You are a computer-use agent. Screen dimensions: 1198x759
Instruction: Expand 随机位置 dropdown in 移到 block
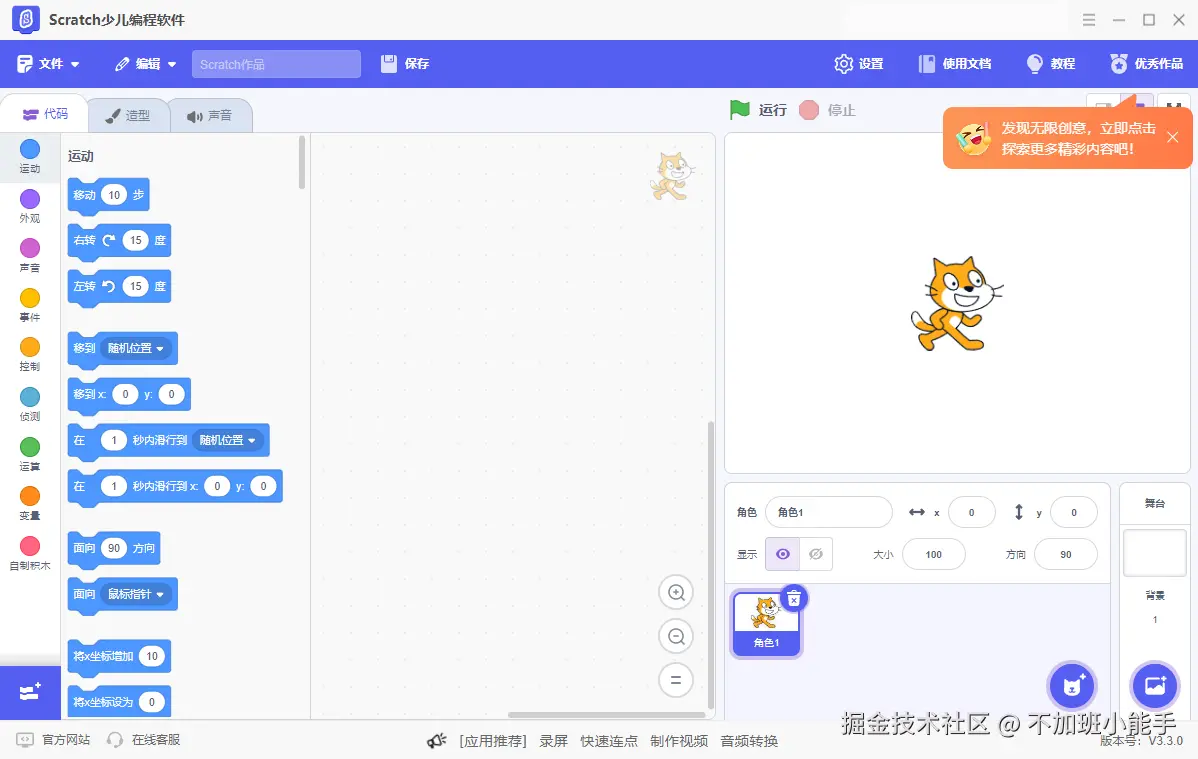coord(135,349)
